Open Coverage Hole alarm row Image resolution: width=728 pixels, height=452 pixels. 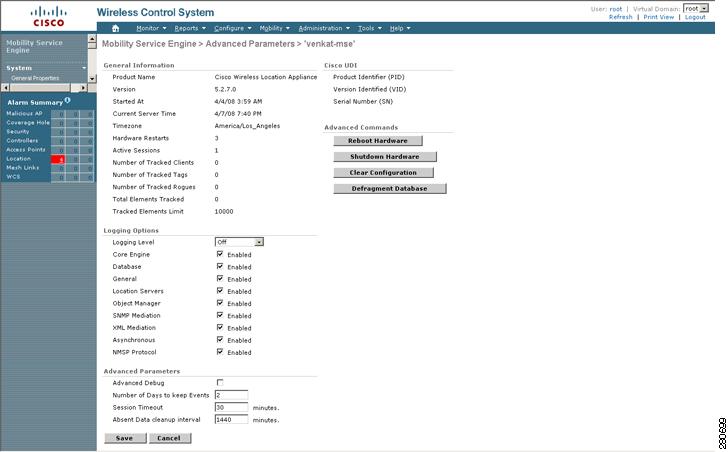[x=28, y=123]
